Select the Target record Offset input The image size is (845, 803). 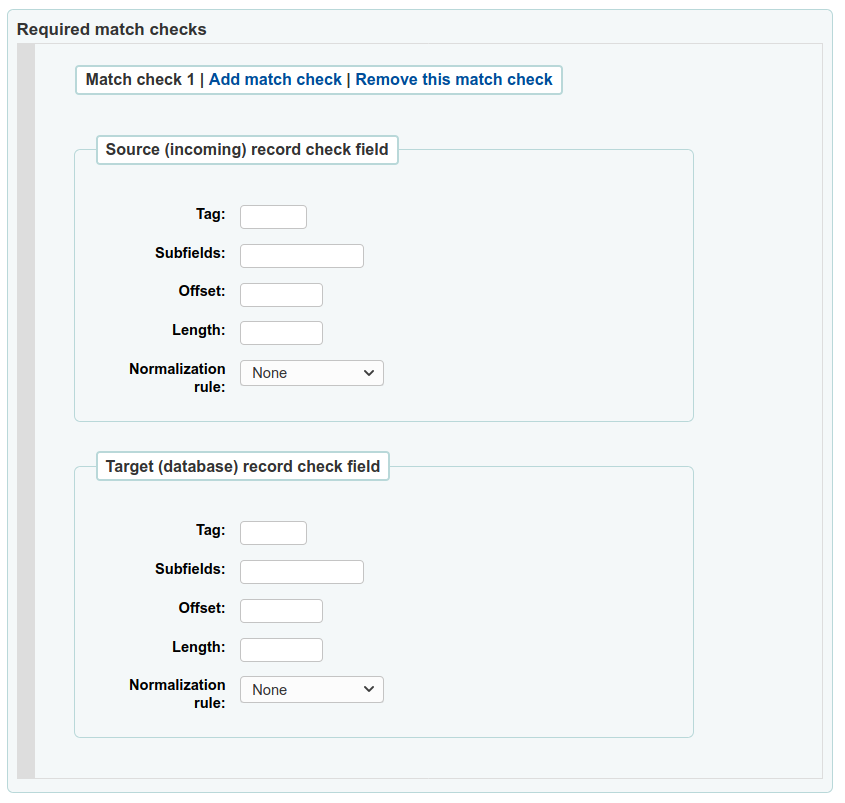[281, 611]
